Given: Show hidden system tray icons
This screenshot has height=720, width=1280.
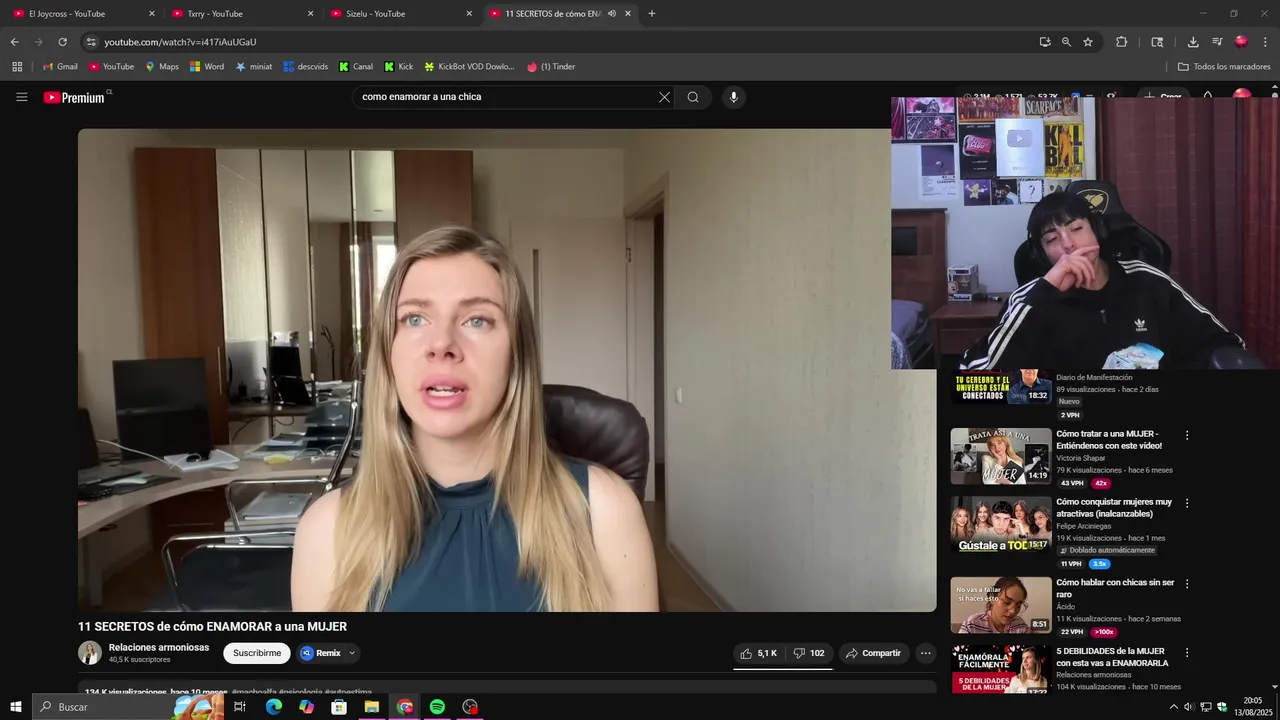Looking at the screenshot, I should pyautogui.click(x=1174, y=707).
